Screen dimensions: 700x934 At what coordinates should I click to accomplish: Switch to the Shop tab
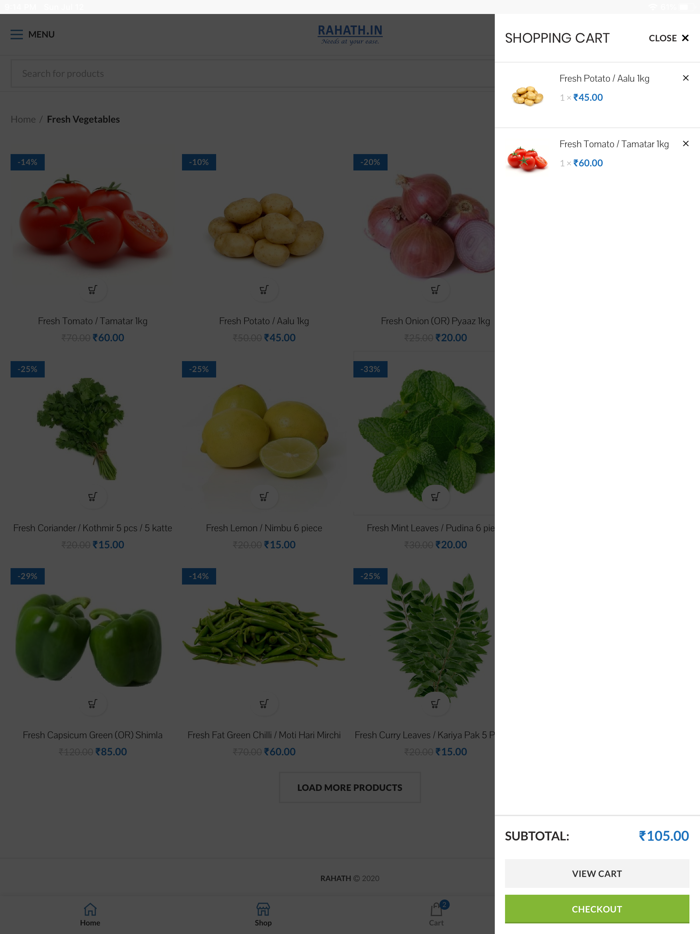tap(263, 914)
